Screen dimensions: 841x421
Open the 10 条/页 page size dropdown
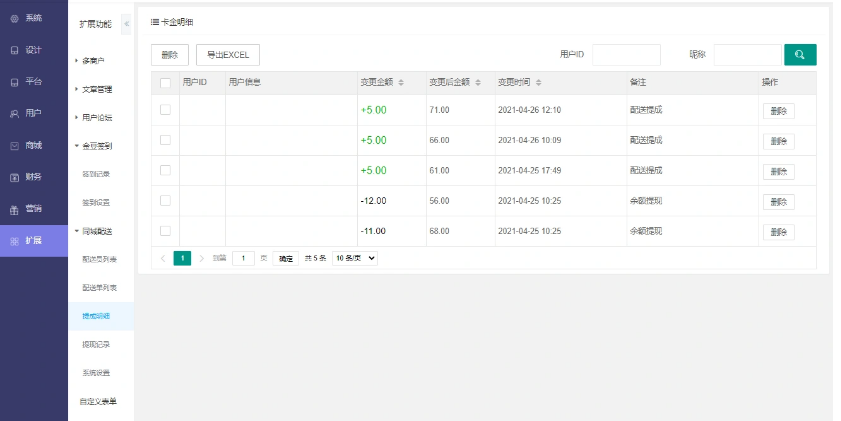click(355, 258)
